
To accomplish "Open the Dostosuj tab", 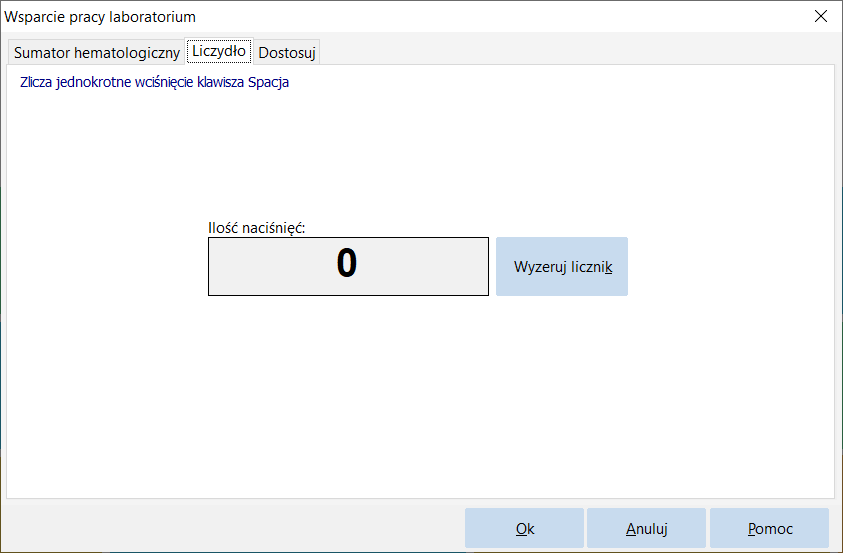I will point(287,53).
